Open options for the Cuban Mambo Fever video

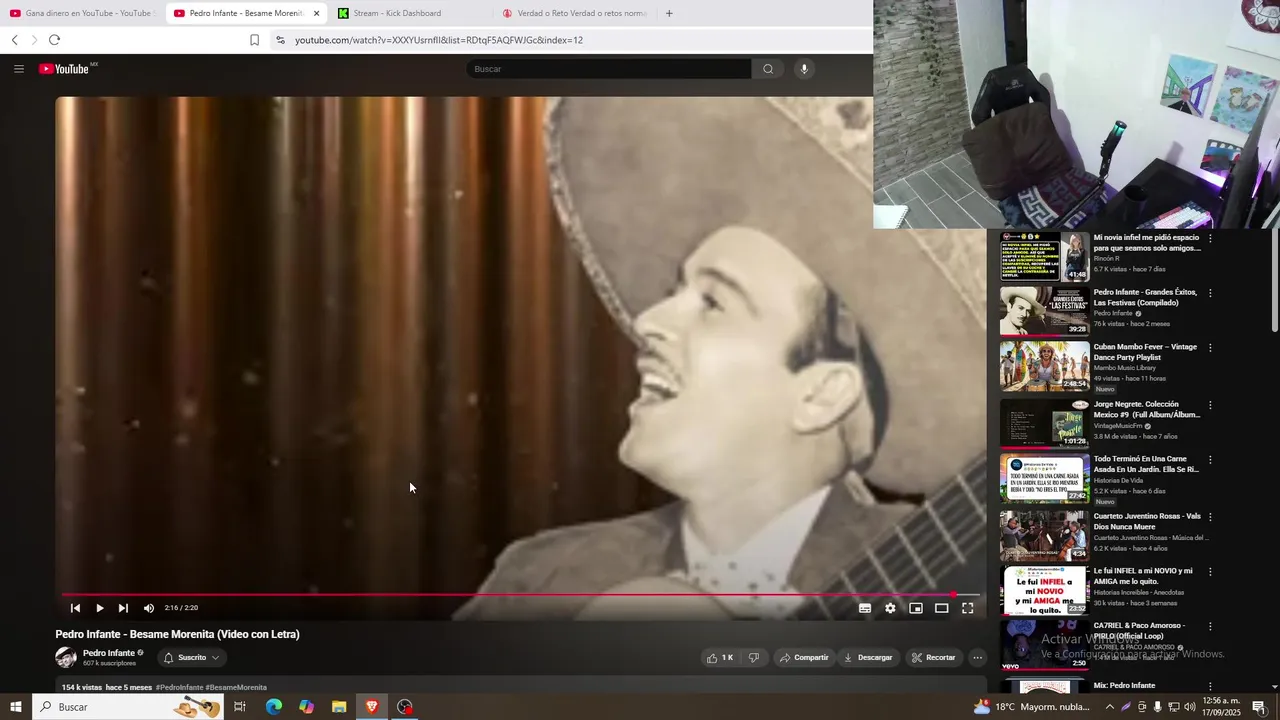click(1210, 348)
